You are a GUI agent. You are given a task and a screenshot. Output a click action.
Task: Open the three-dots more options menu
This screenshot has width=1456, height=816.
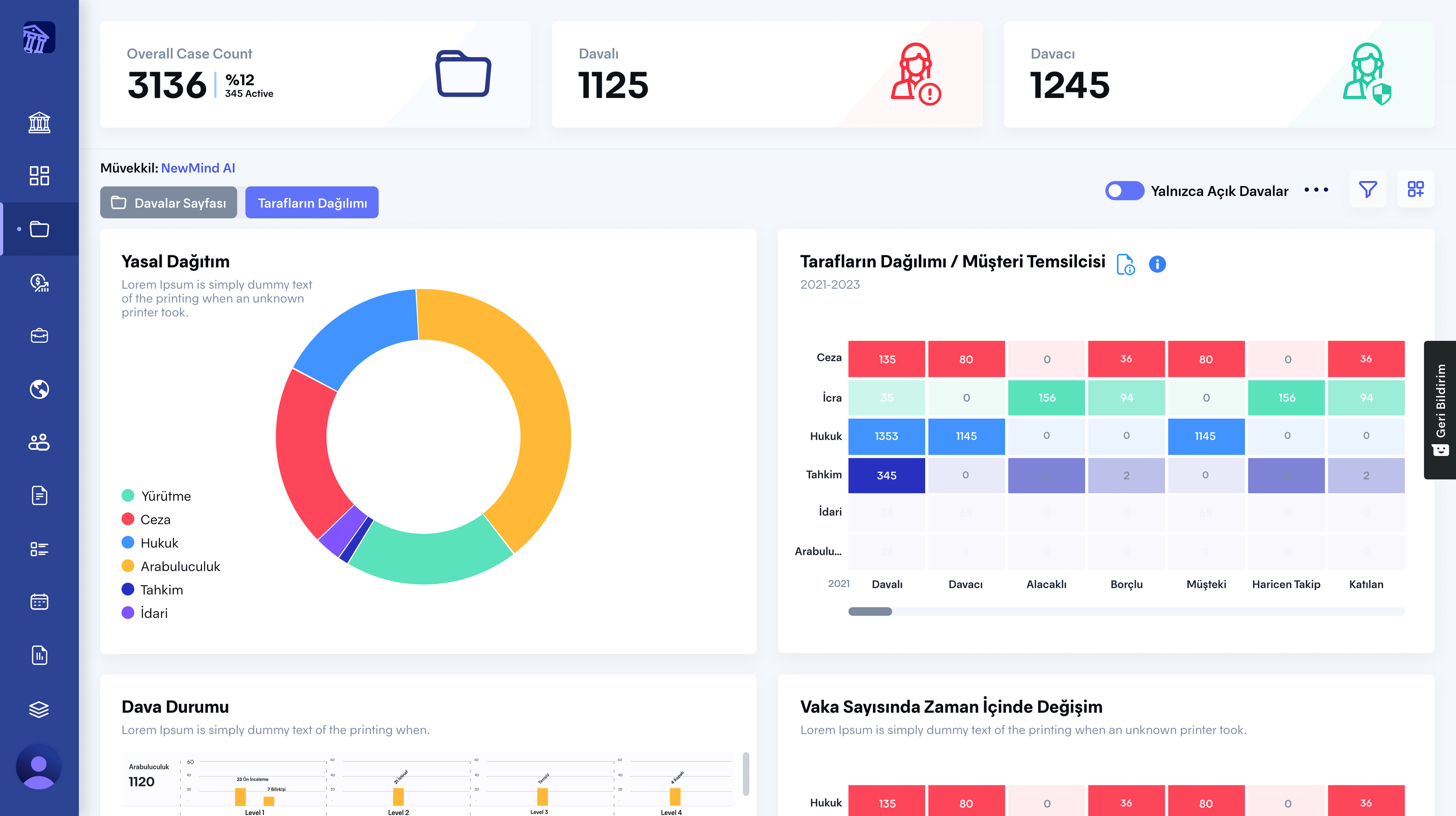[1316, 190]
